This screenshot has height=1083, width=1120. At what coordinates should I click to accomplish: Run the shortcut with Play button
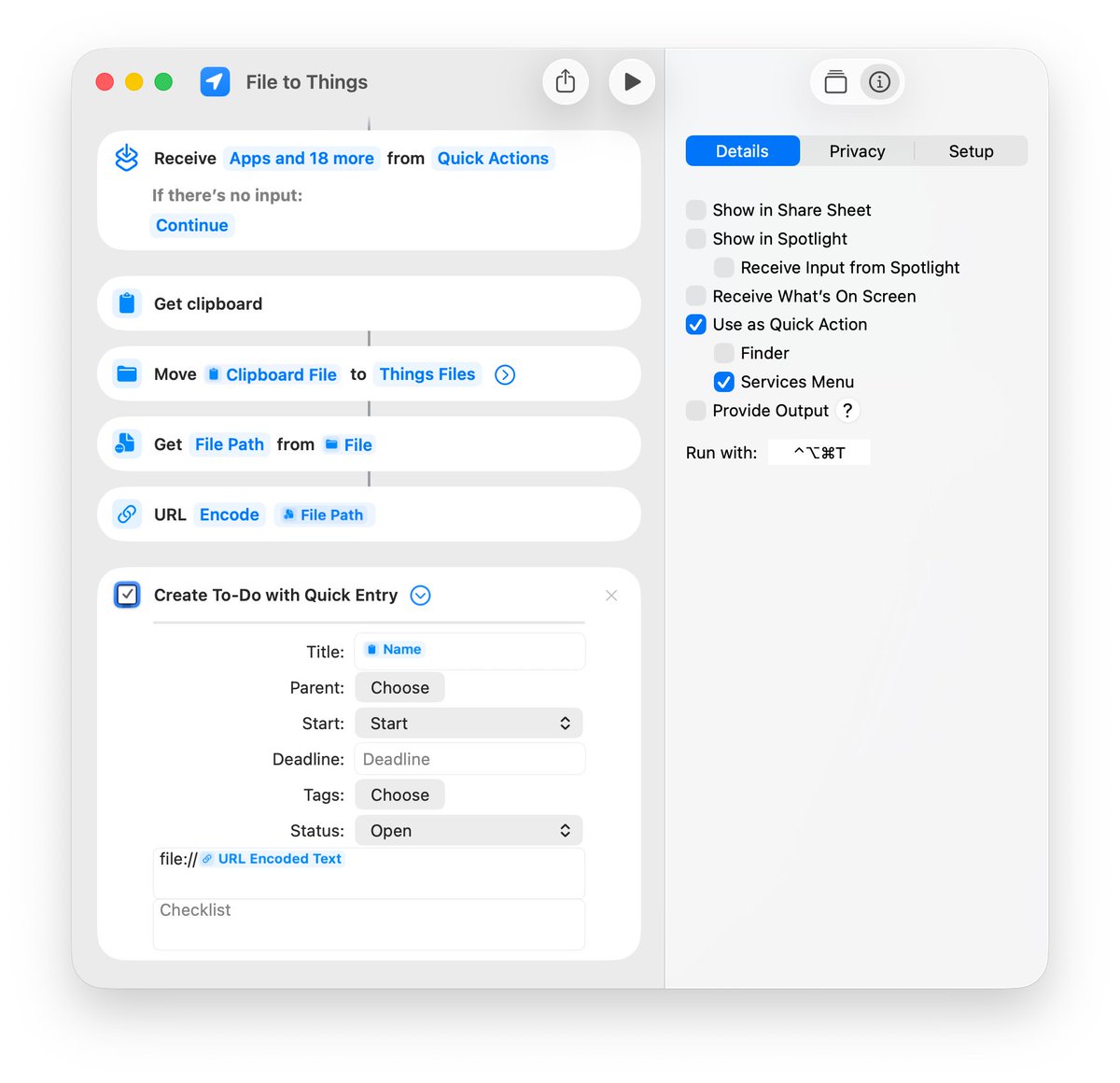pyautogui.click(x=632, y=82)
